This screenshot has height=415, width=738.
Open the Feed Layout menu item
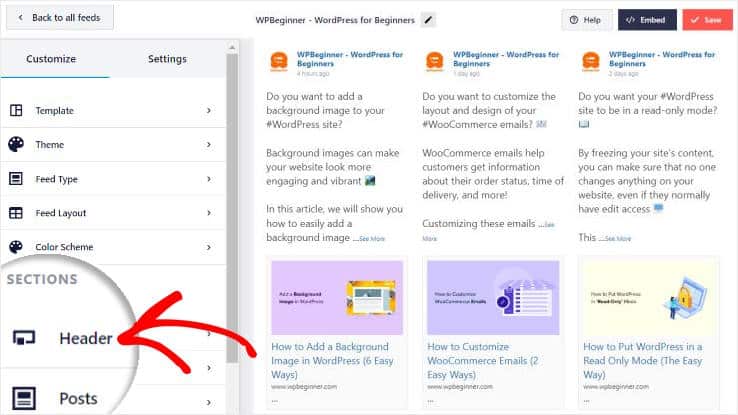click(x=113, y=213)
